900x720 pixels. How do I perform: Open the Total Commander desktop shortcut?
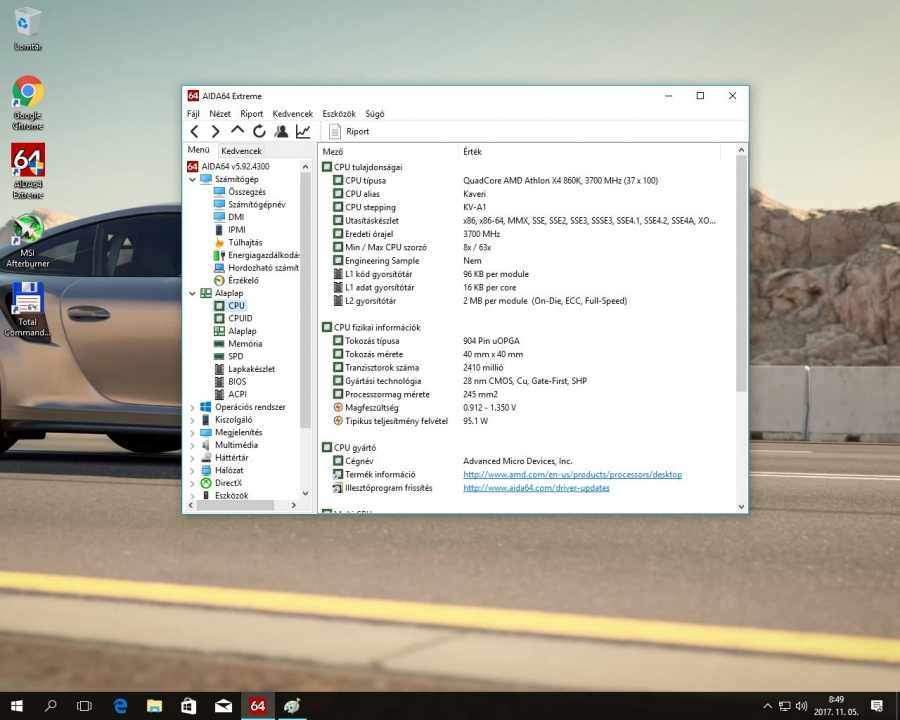tap(28, 309)
